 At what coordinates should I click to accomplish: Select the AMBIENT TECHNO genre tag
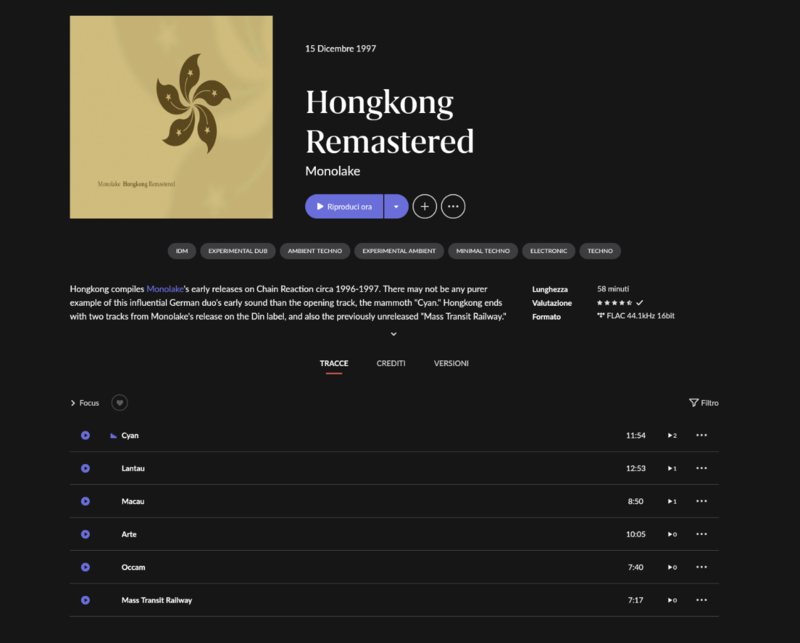[x=313, y=251]
